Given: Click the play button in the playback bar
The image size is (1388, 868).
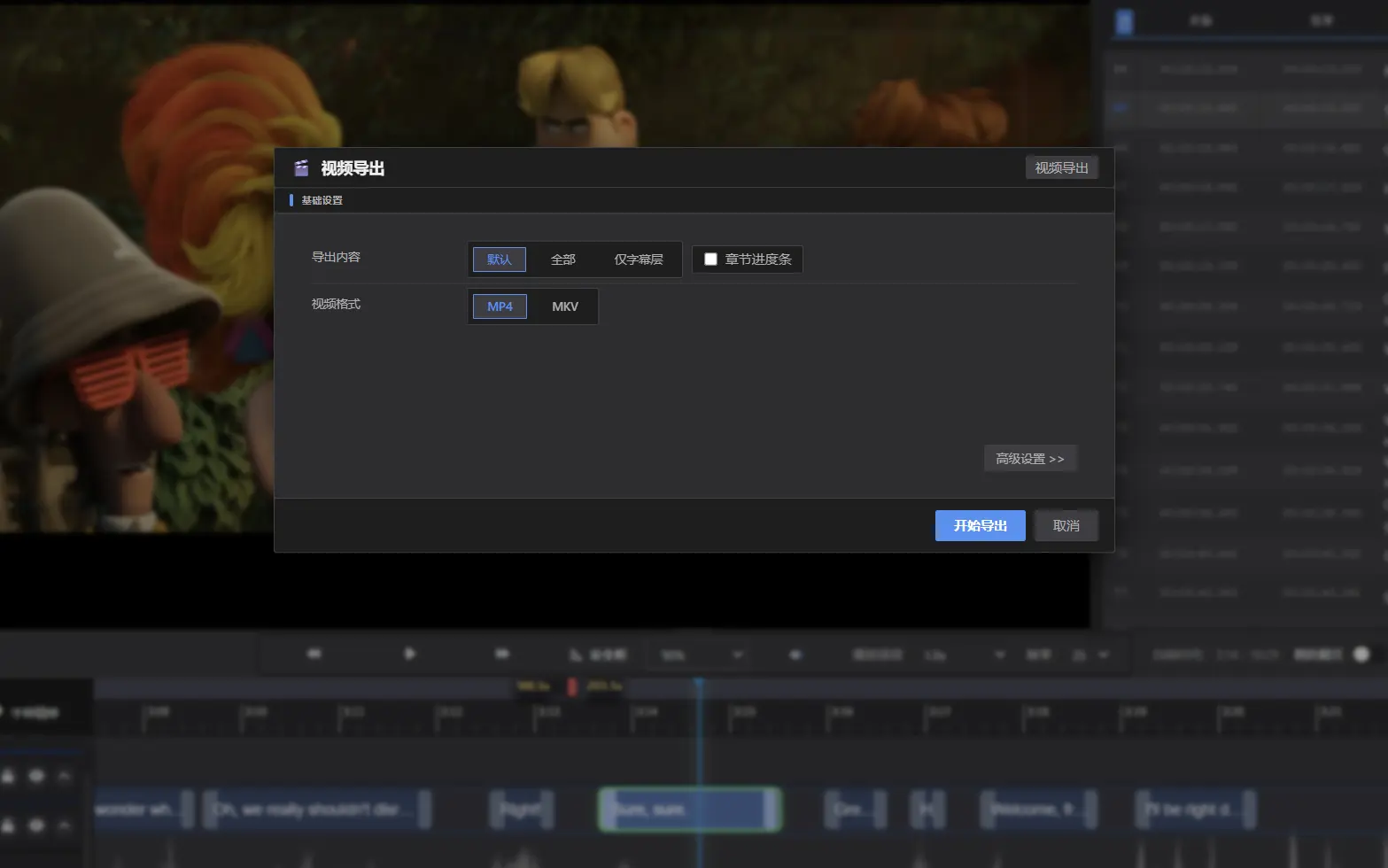Looking at the screenshot, I should pos(409,654).
